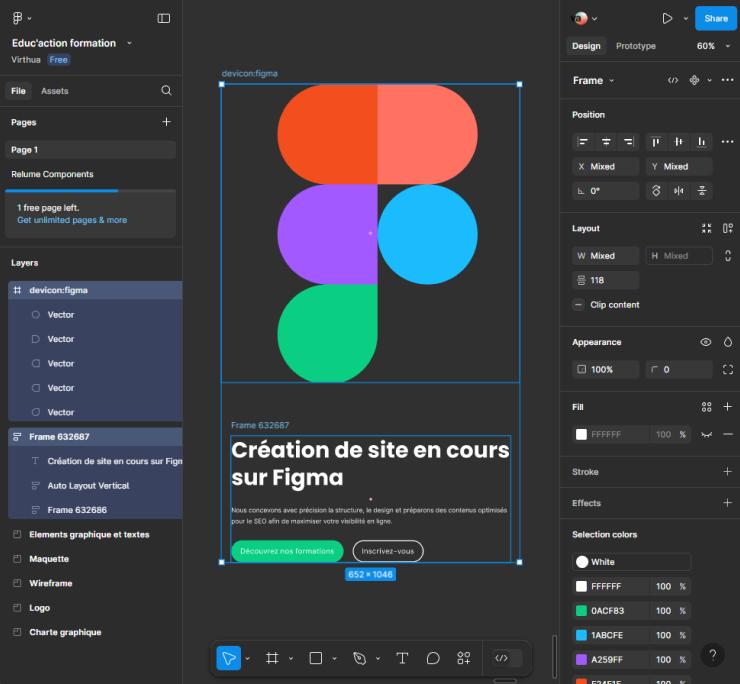740x684 pixels.
Task: Open fill styles four-dots icon
Action: 706,407
